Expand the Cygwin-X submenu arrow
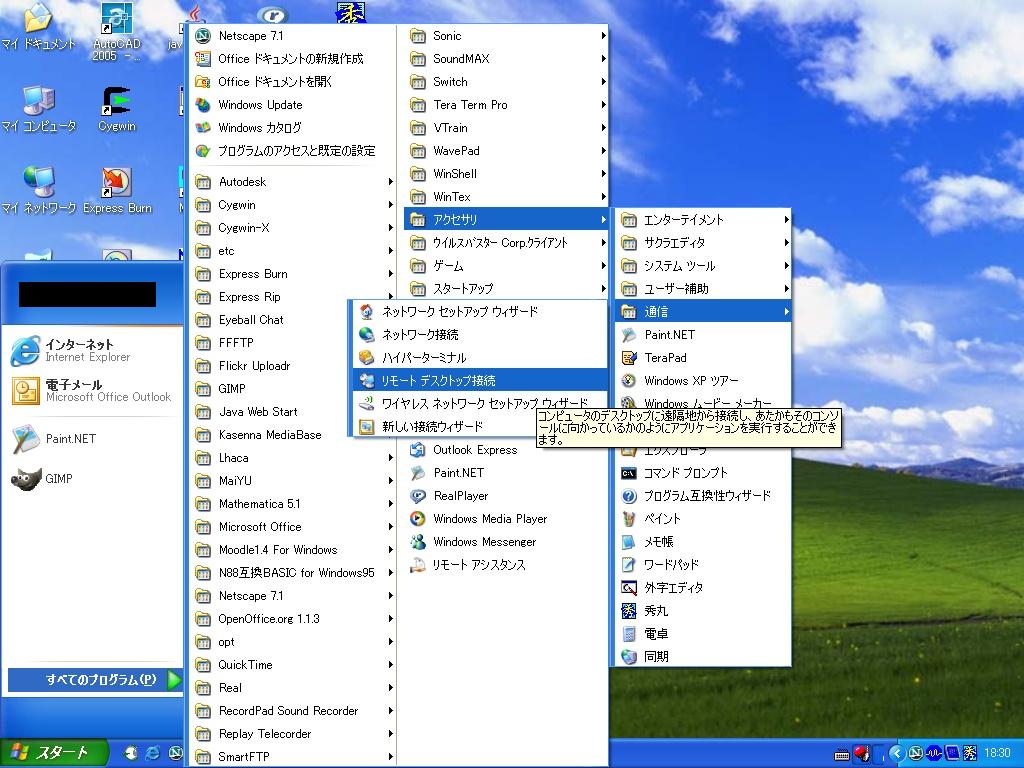The image size is (1024, 768). click(x=390, y=228)
